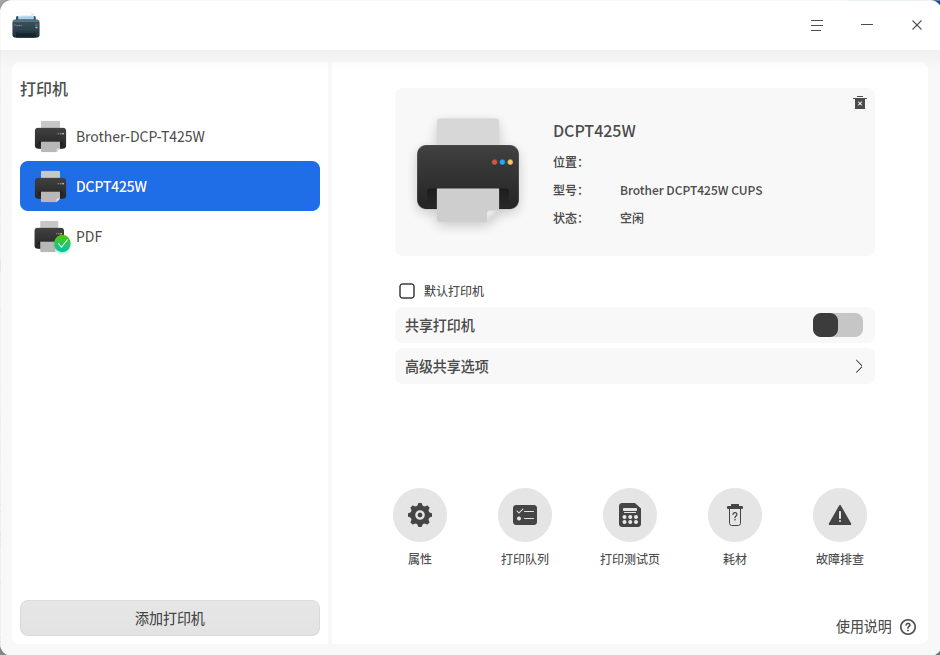Select PDF printer in list

click(x=170, y=237)
